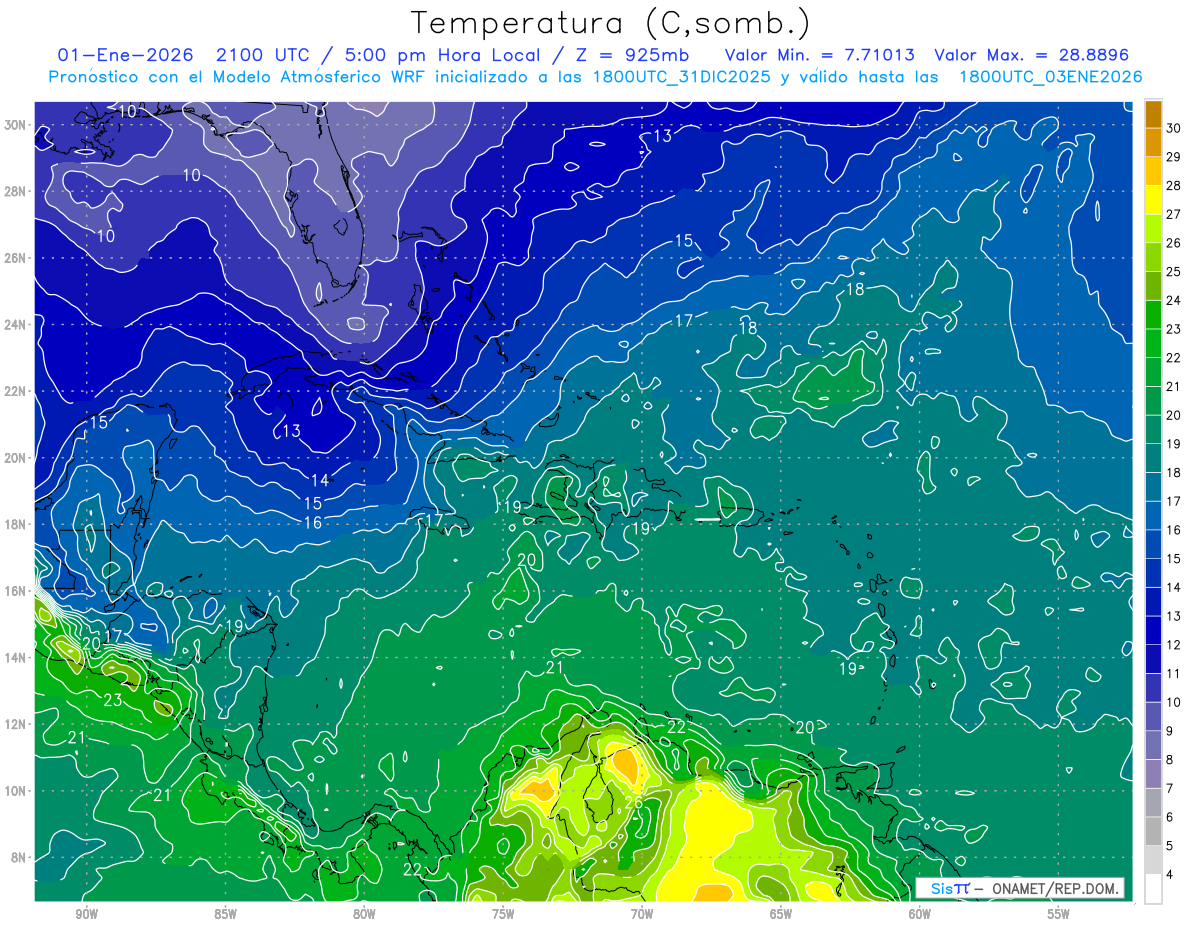Click the 'Temperatura (C,somb.)' chart title
The width and height of the screenshot is (1200, 927).
[x=611, y=22]
